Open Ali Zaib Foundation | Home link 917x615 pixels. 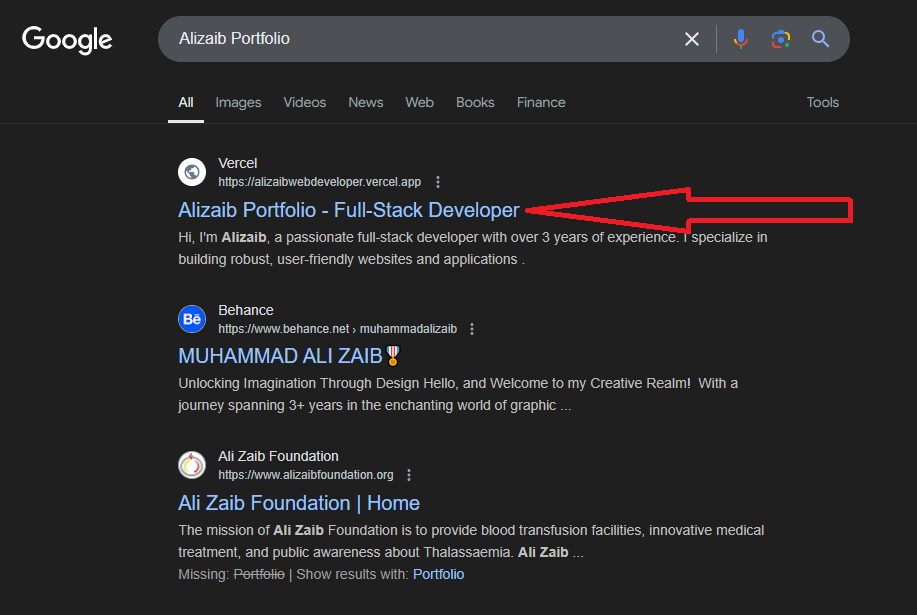pyautogui.click(x=299, y=503)
